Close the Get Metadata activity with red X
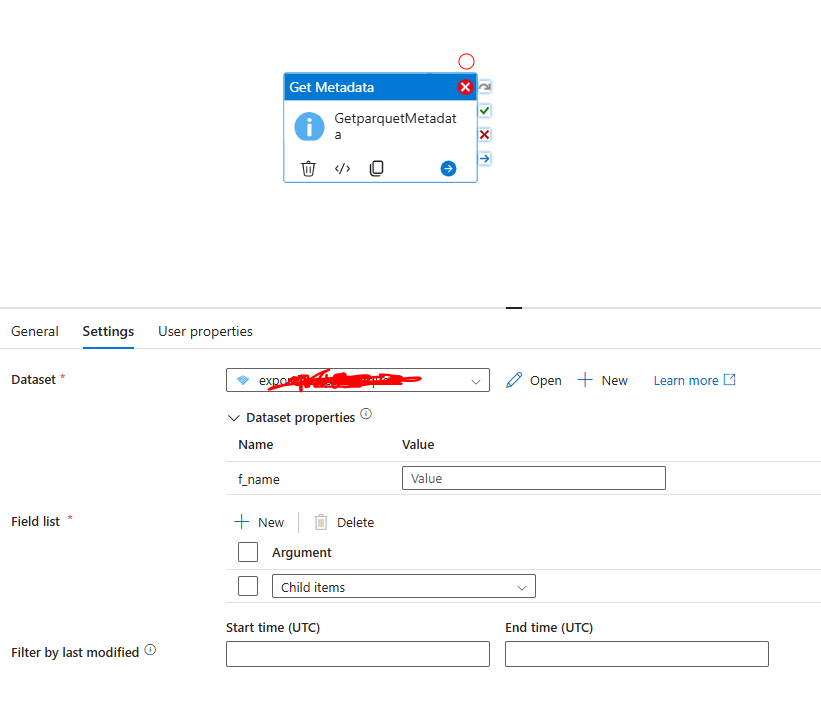The width and height of the screenshot is (821, 706). 465,87
